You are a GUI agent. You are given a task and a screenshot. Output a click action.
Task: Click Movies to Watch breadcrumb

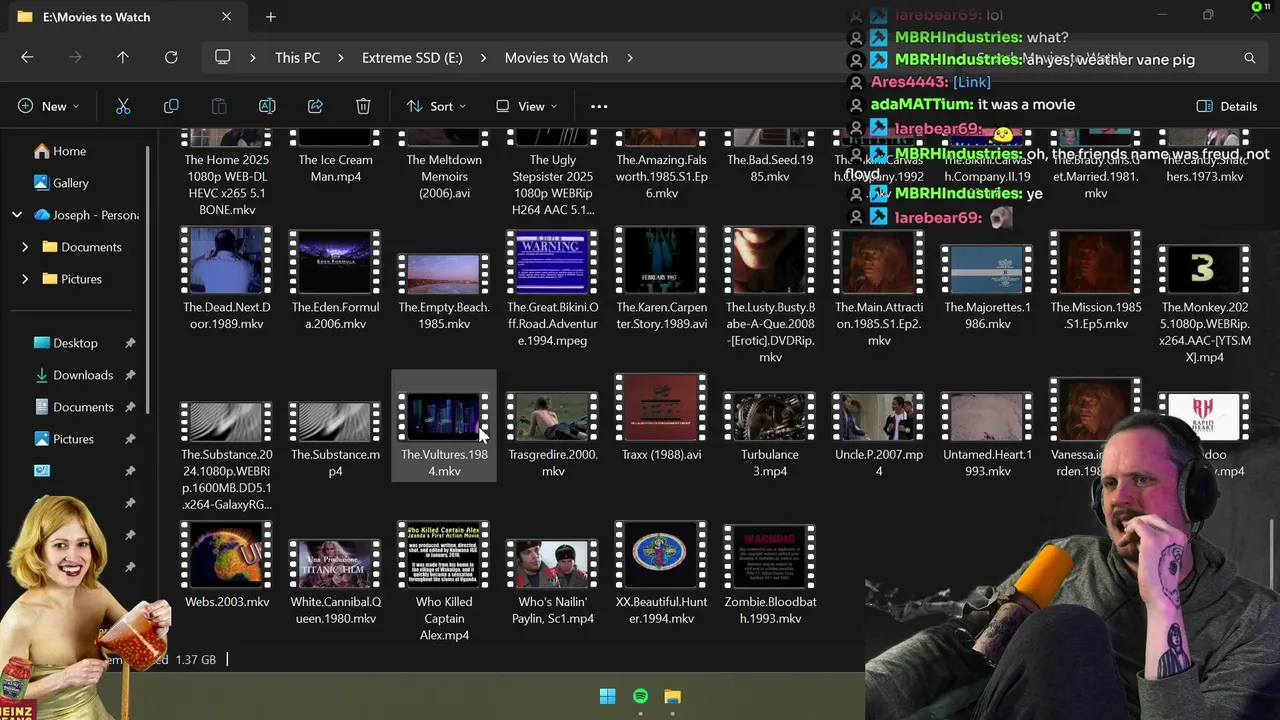[x=556, y=58]
